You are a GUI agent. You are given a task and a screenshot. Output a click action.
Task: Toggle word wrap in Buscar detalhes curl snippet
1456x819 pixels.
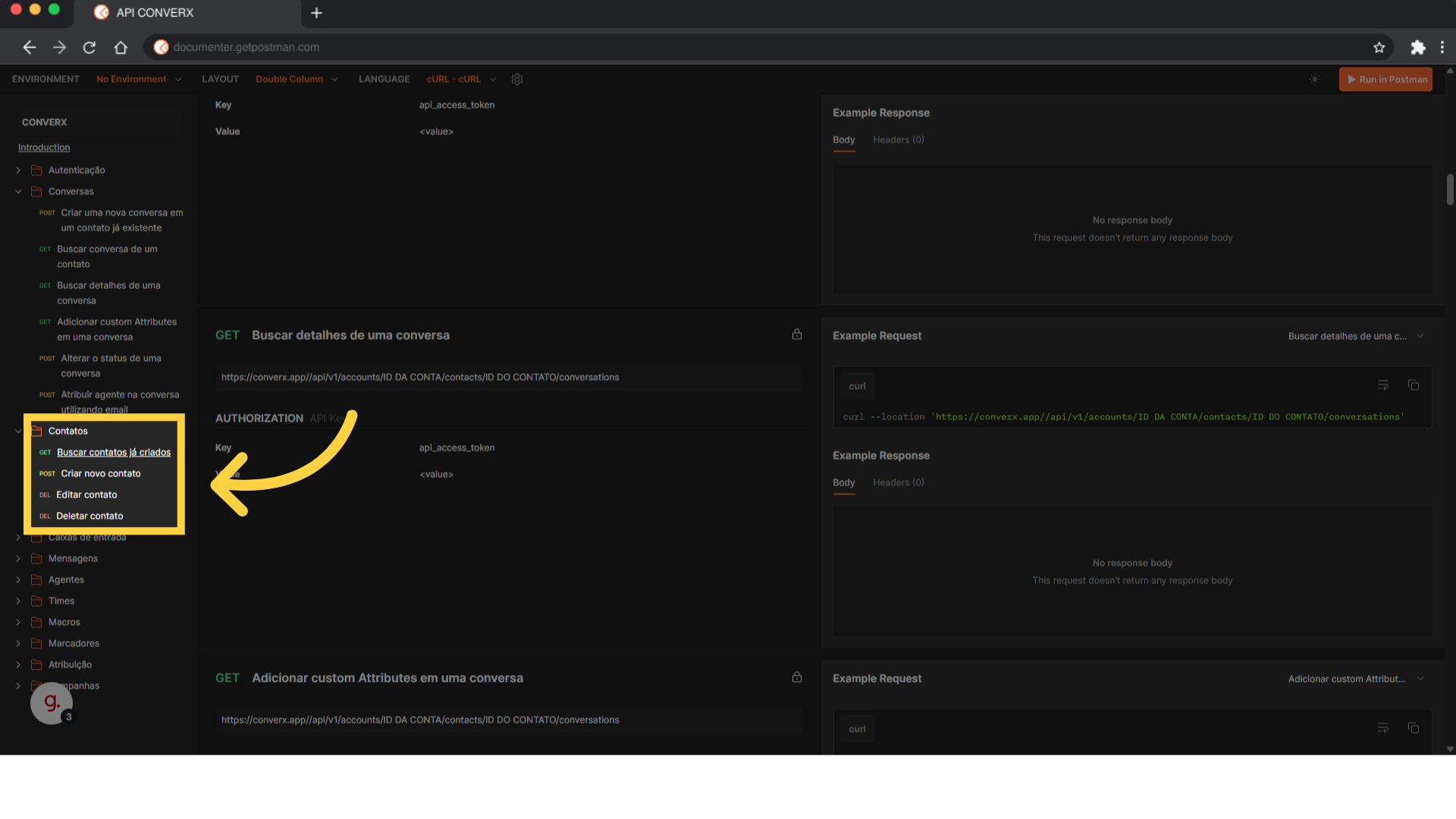1383,385
